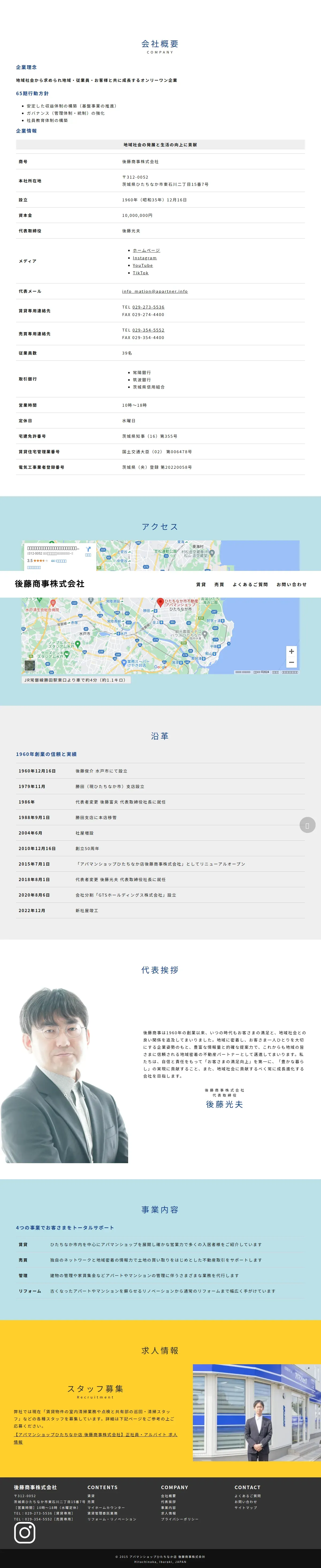Open マイホームカウンター footer link
Image resolution: width=321 pixels, height=1568 pixels.
(106, 1508)
